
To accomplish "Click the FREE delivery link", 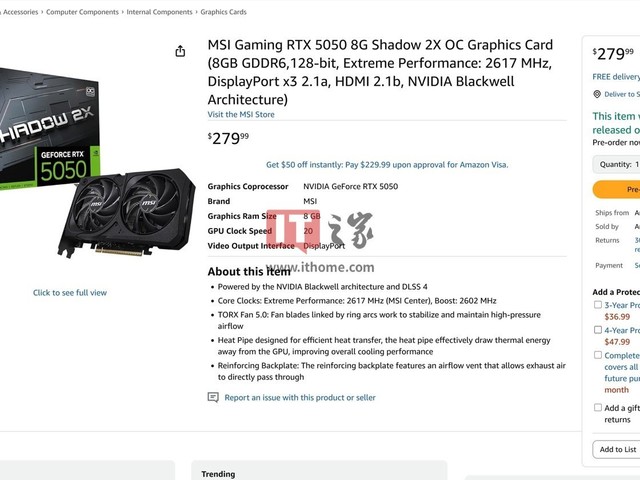I will [x=616, y=77].
